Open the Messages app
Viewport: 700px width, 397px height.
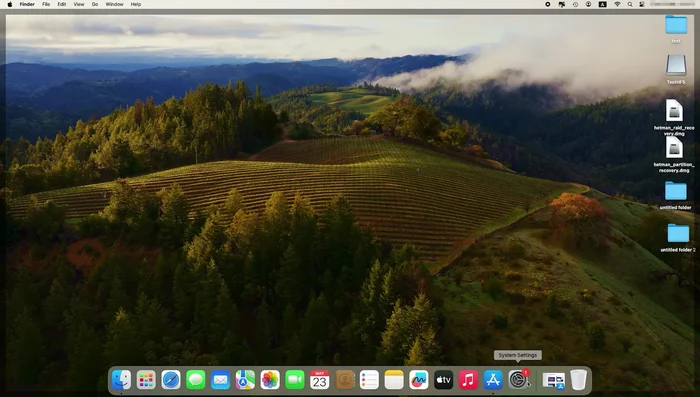(196, 380)
